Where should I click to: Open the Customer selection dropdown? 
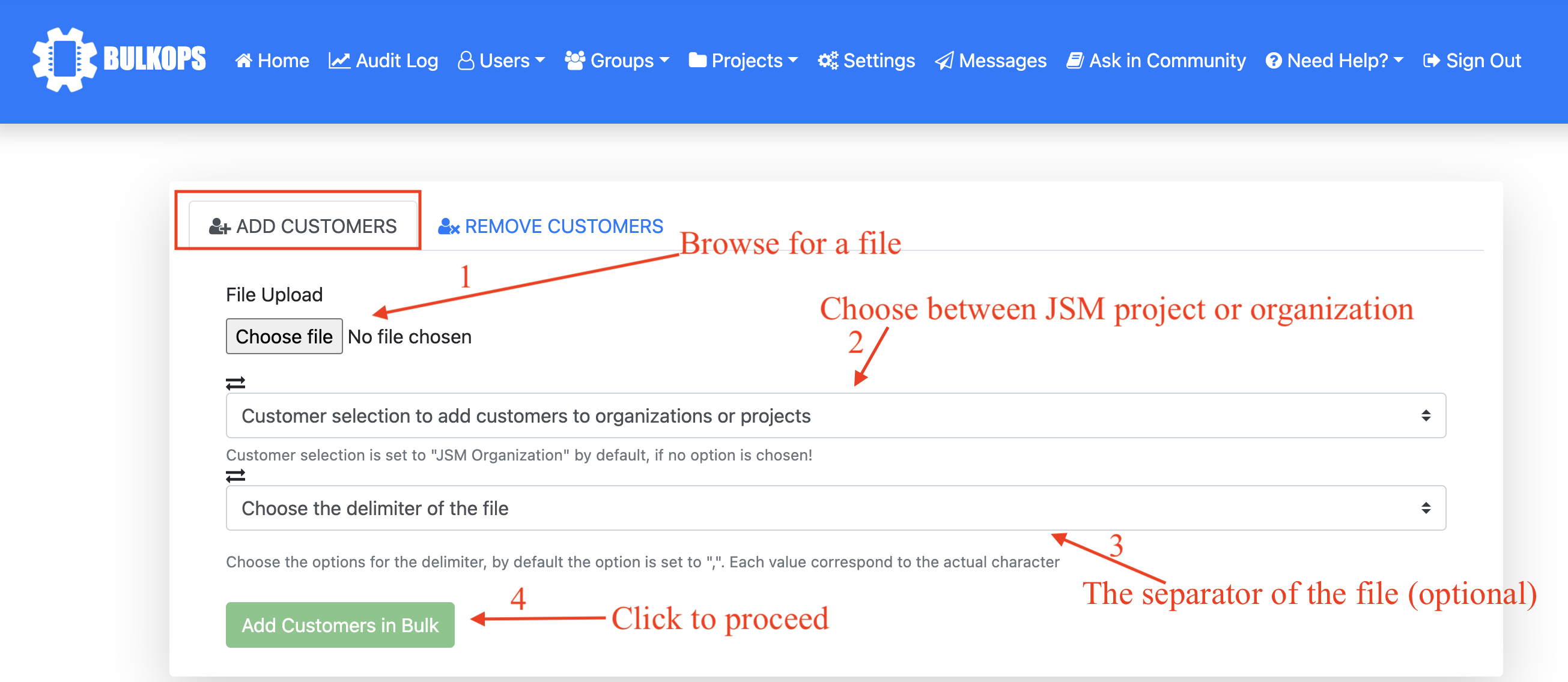(x=836, y=415)
